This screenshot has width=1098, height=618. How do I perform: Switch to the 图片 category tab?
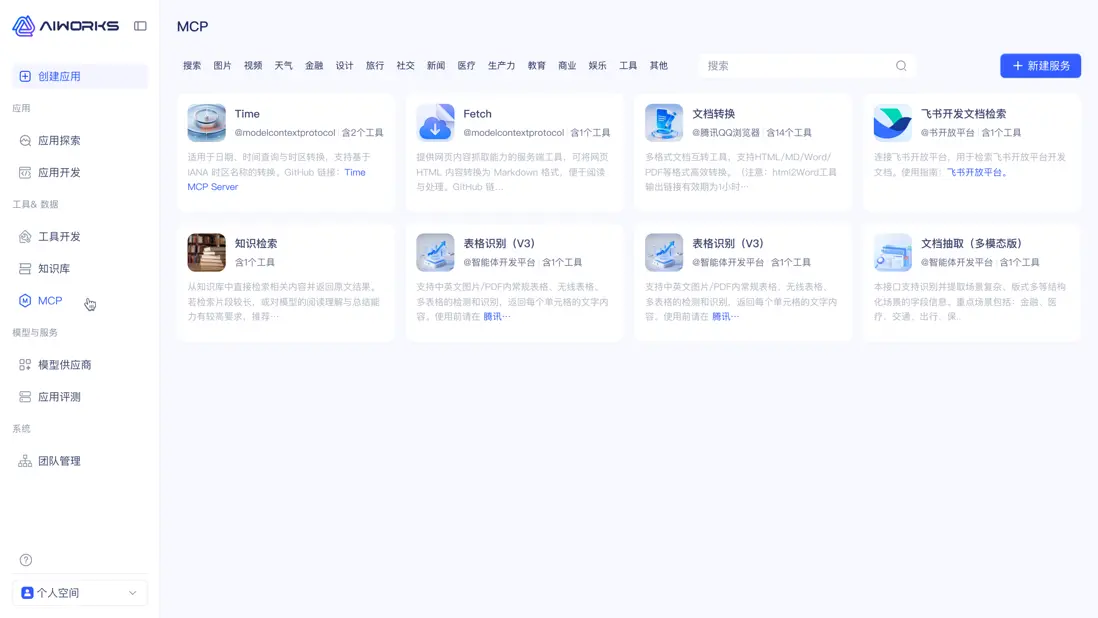222,65
